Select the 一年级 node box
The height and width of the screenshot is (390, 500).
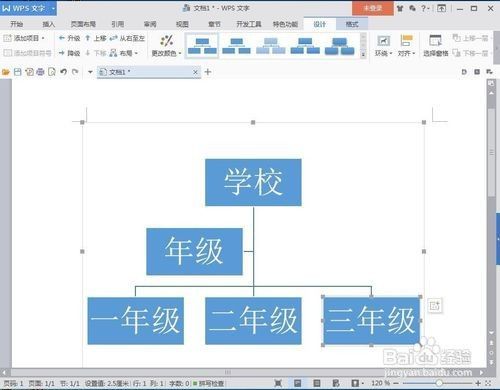coord(136,321)
